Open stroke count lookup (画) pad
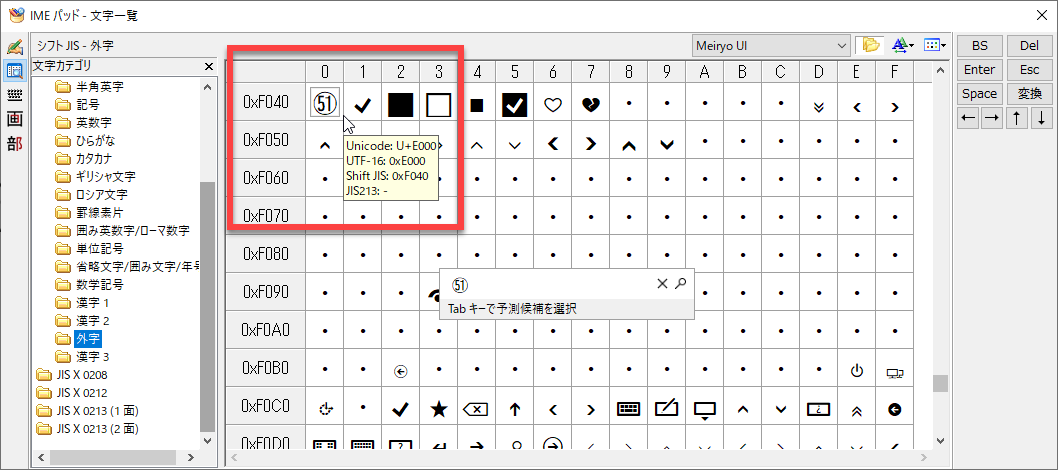The image size is (1058, 470). pyautogui.click(x=14, y=118)
